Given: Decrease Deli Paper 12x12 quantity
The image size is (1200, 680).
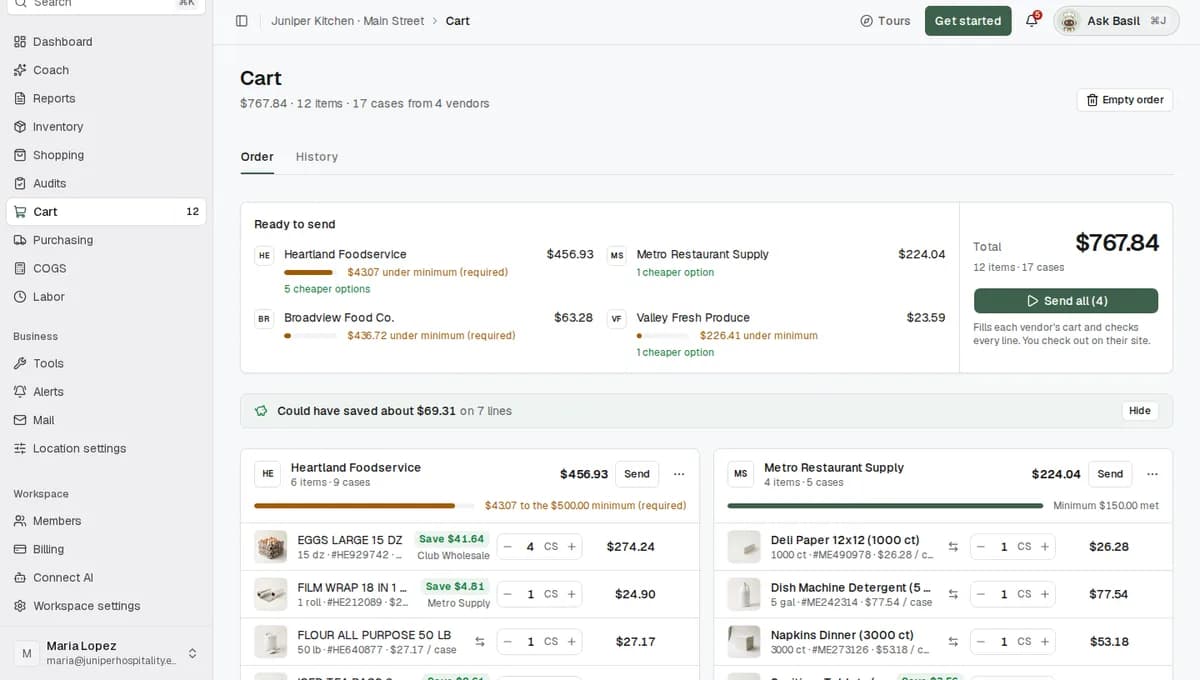Looking at the screenshot, I should (981, 547).
